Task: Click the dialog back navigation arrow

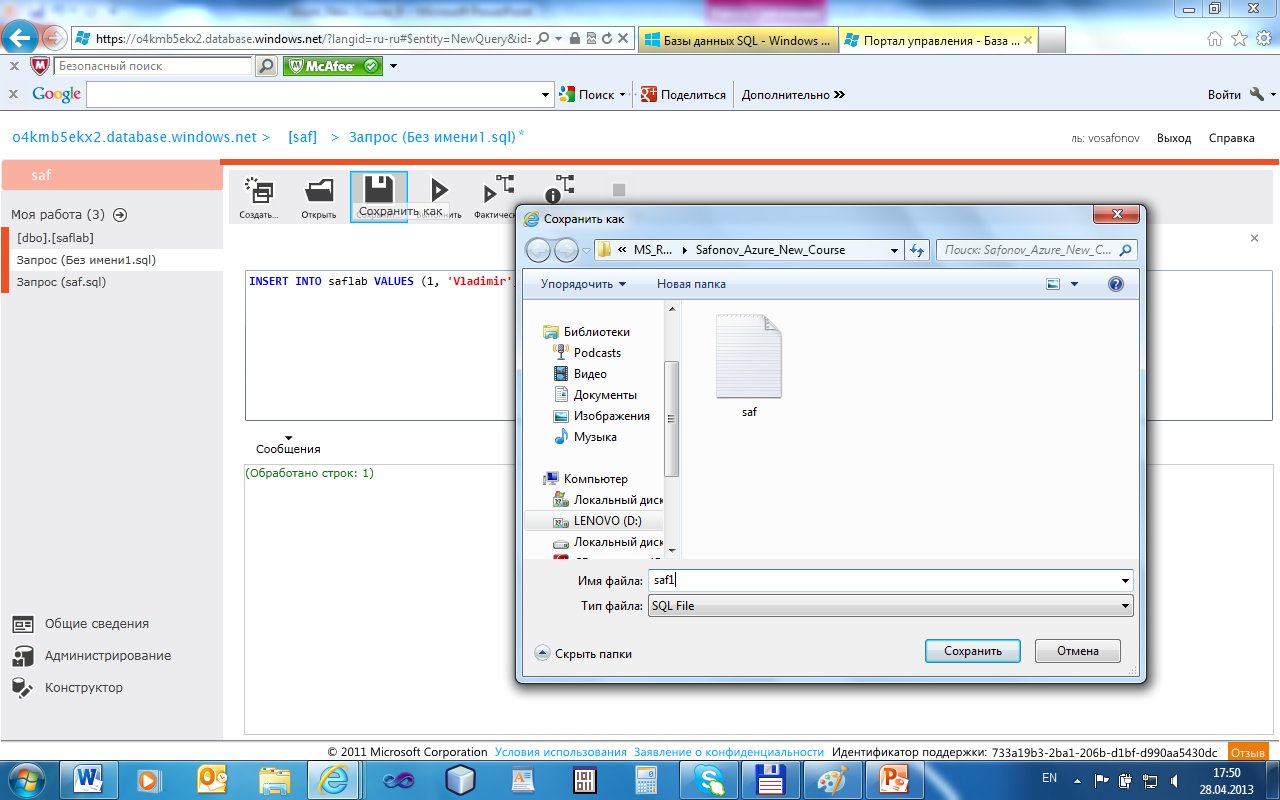Action: click(x=537, y=250)
